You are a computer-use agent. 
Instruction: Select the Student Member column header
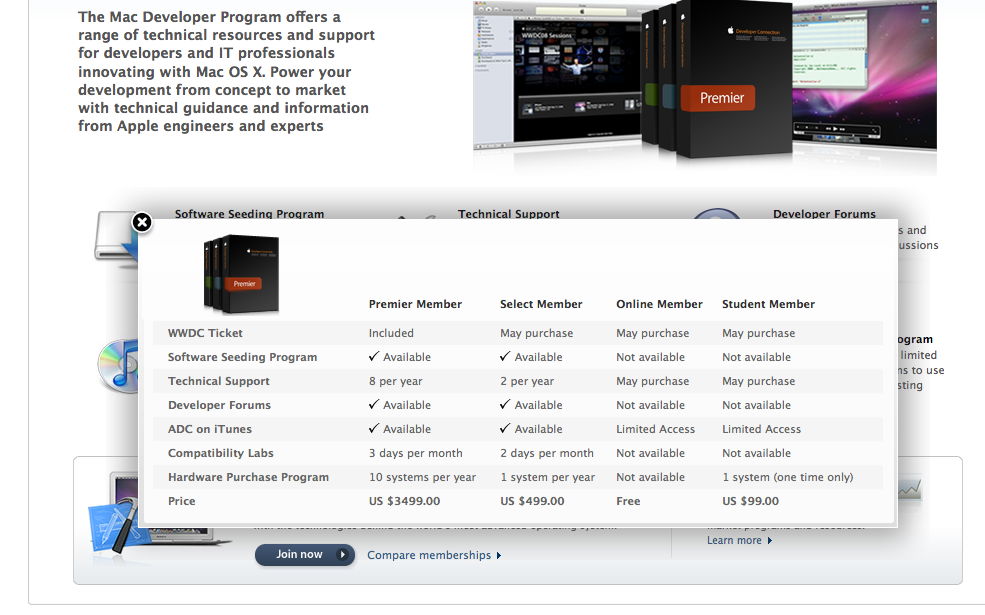[x=768, y=304]
